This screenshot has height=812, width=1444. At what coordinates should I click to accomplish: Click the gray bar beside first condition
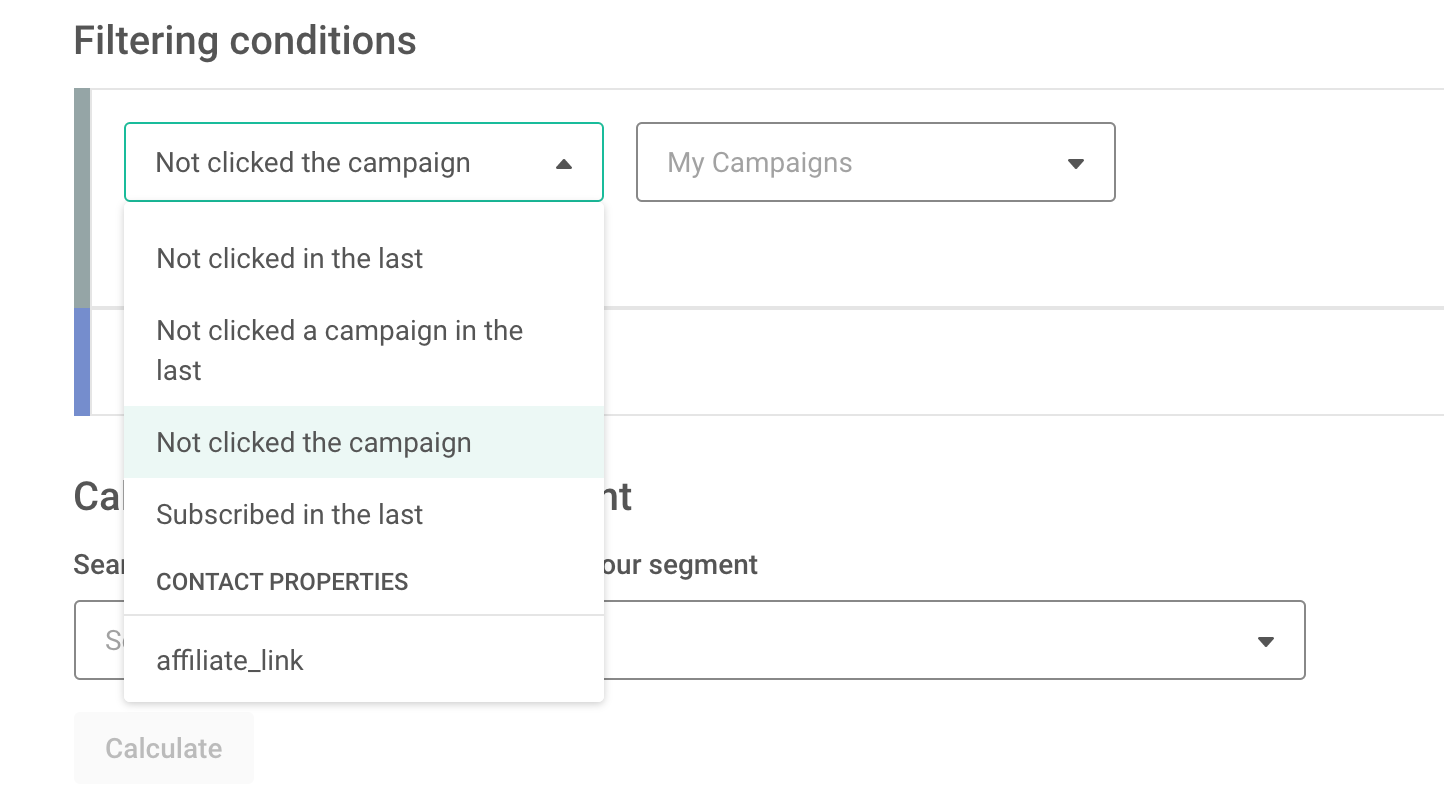point(82,198)
